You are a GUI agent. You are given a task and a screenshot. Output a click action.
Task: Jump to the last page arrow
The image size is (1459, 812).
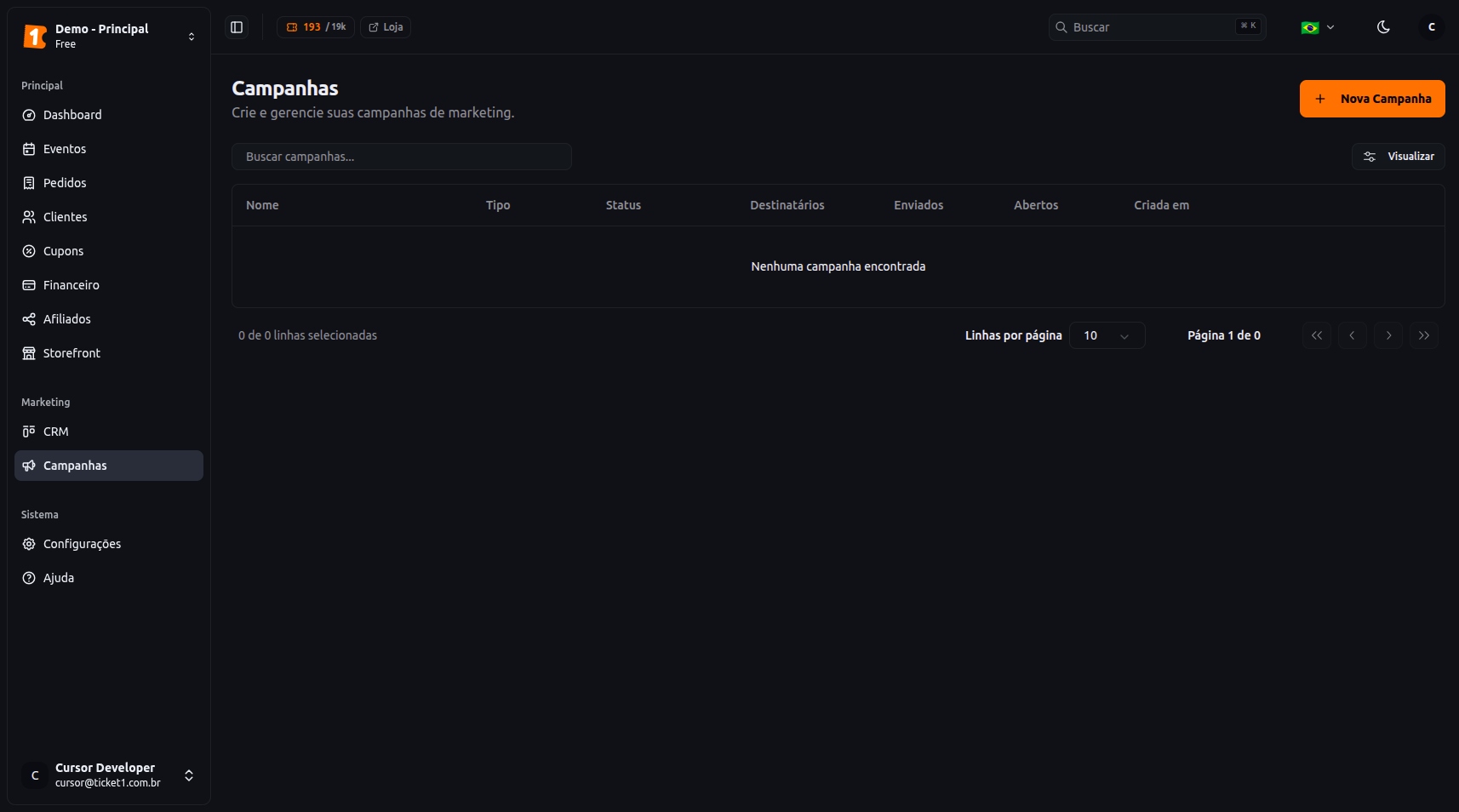pos(1424,335)
